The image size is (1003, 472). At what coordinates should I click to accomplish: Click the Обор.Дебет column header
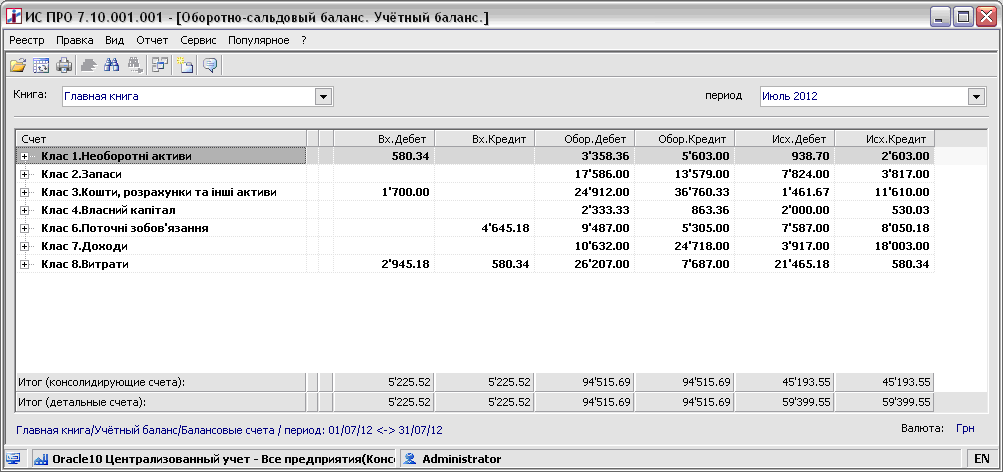coord(585,138)
